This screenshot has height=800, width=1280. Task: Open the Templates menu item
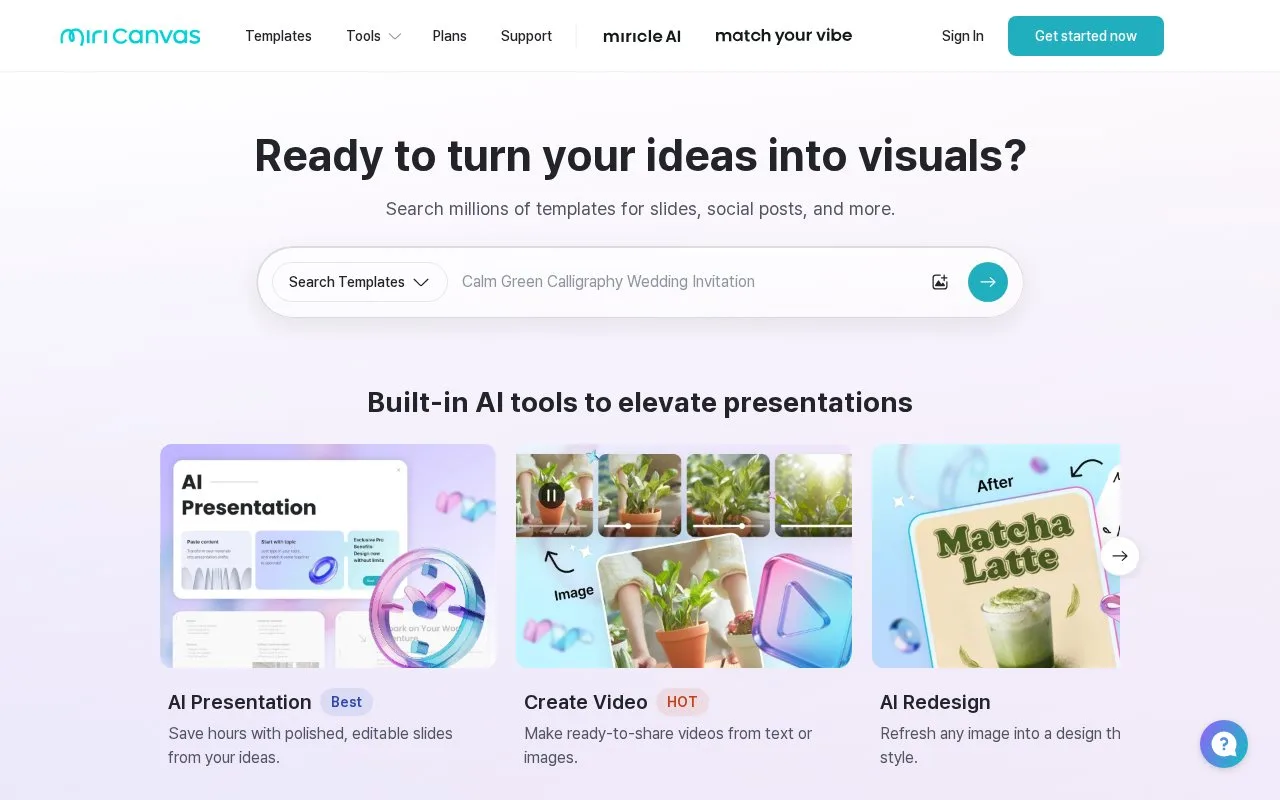point(278,36)
